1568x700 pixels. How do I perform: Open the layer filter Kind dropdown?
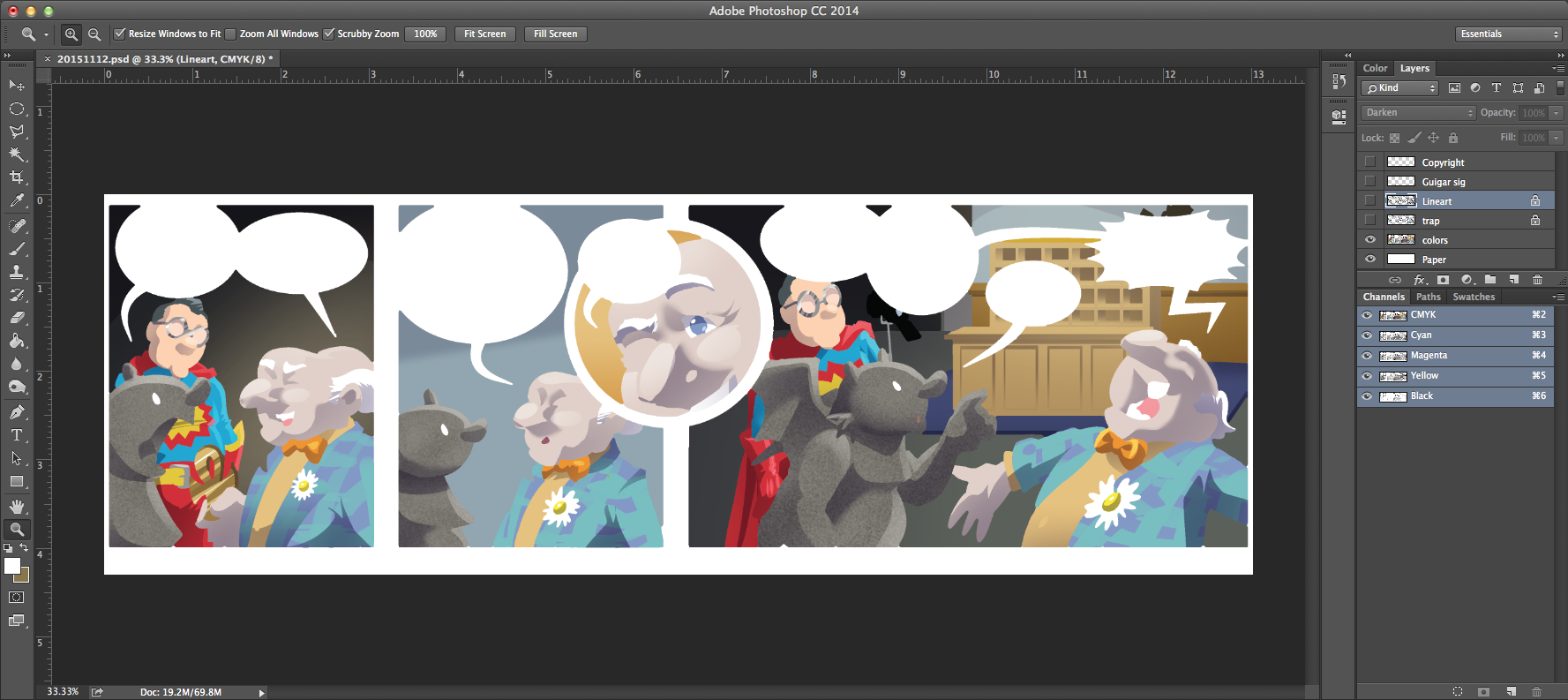pos(1399,88)
